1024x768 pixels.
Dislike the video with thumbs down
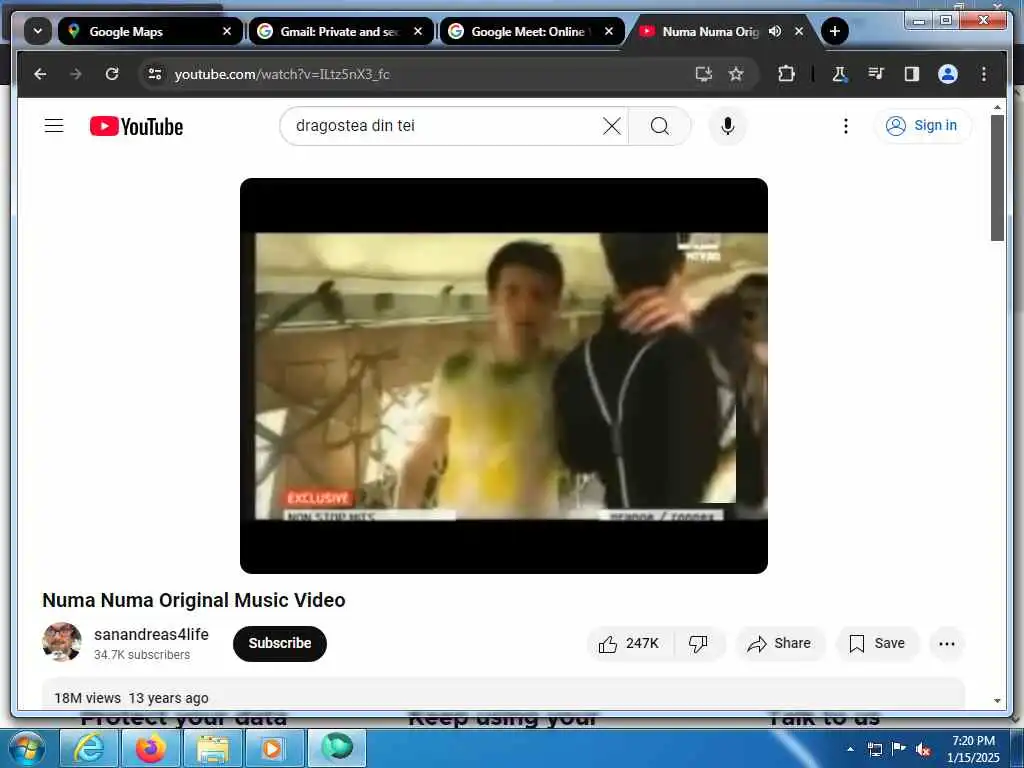698,643
